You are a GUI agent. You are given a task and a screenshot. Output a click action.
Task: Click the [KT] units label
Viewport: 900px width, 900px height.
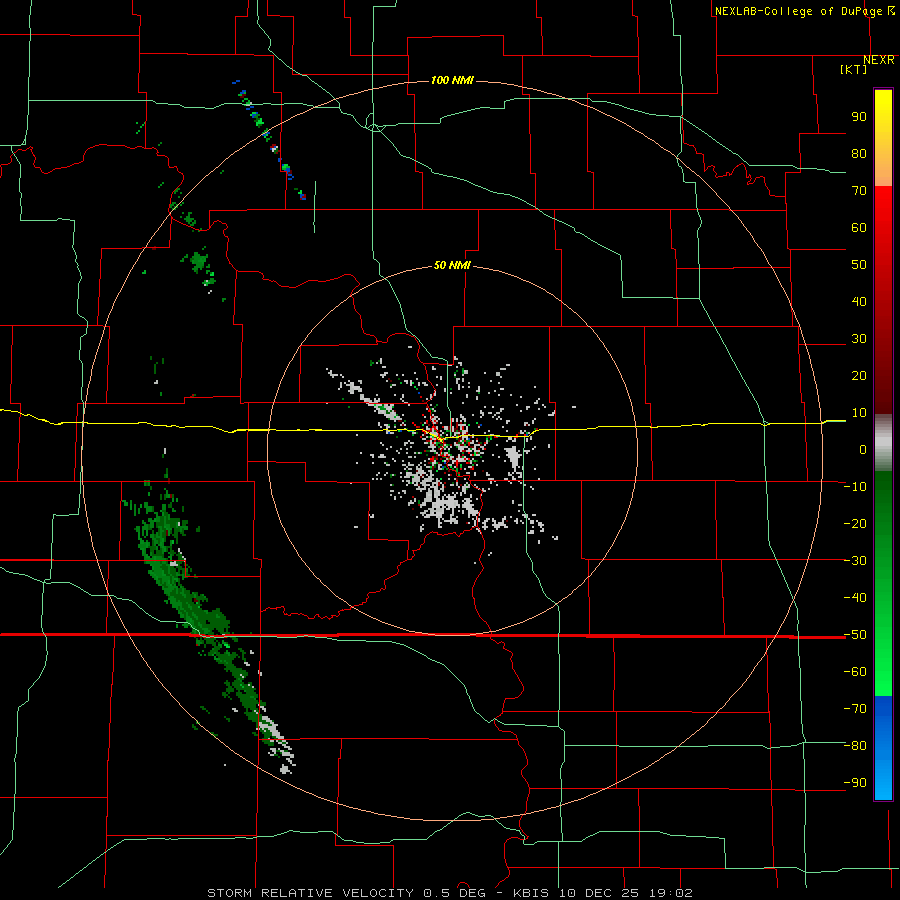pos(854,69)
